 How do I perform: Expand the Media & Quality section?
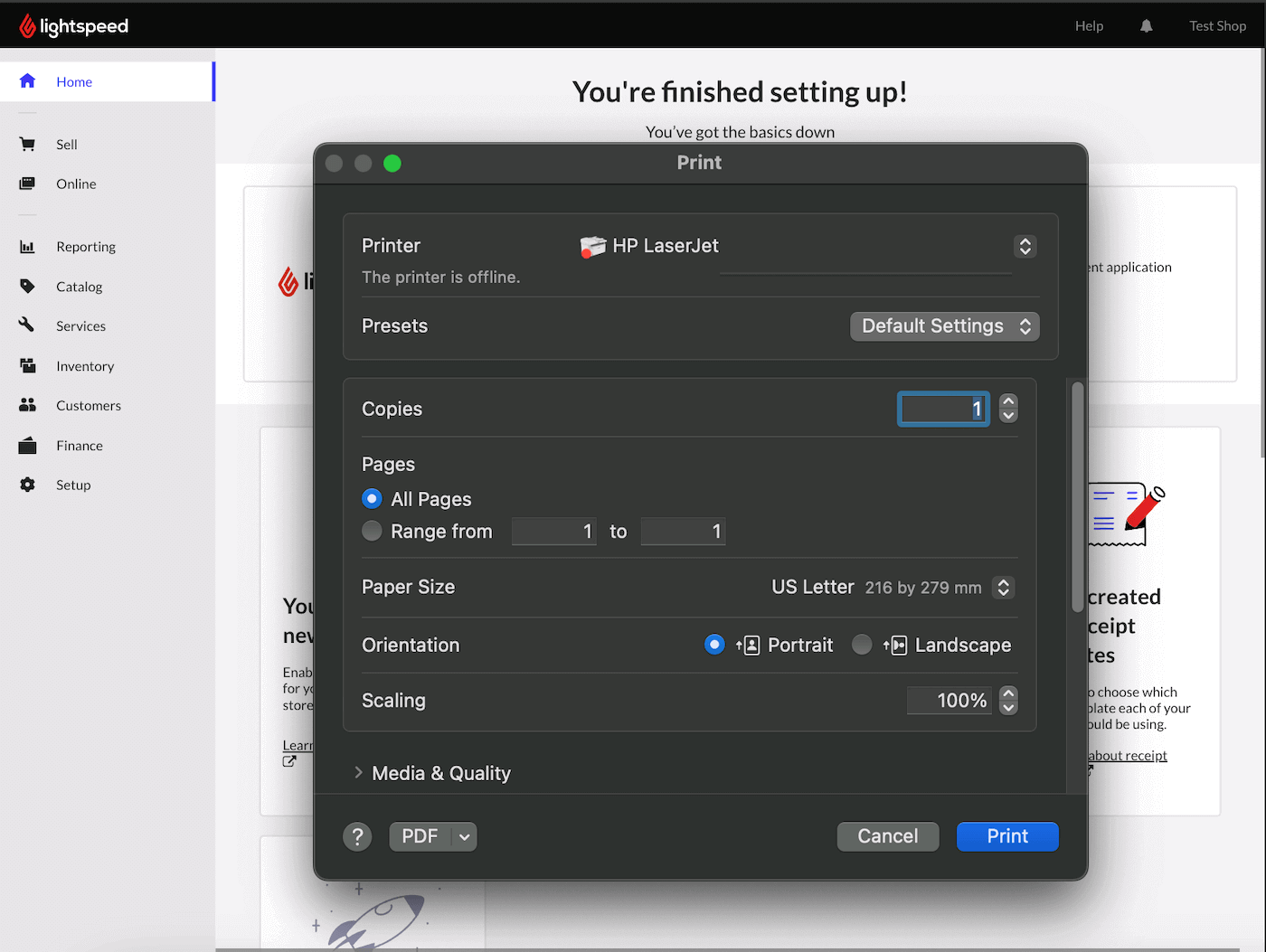359,773
